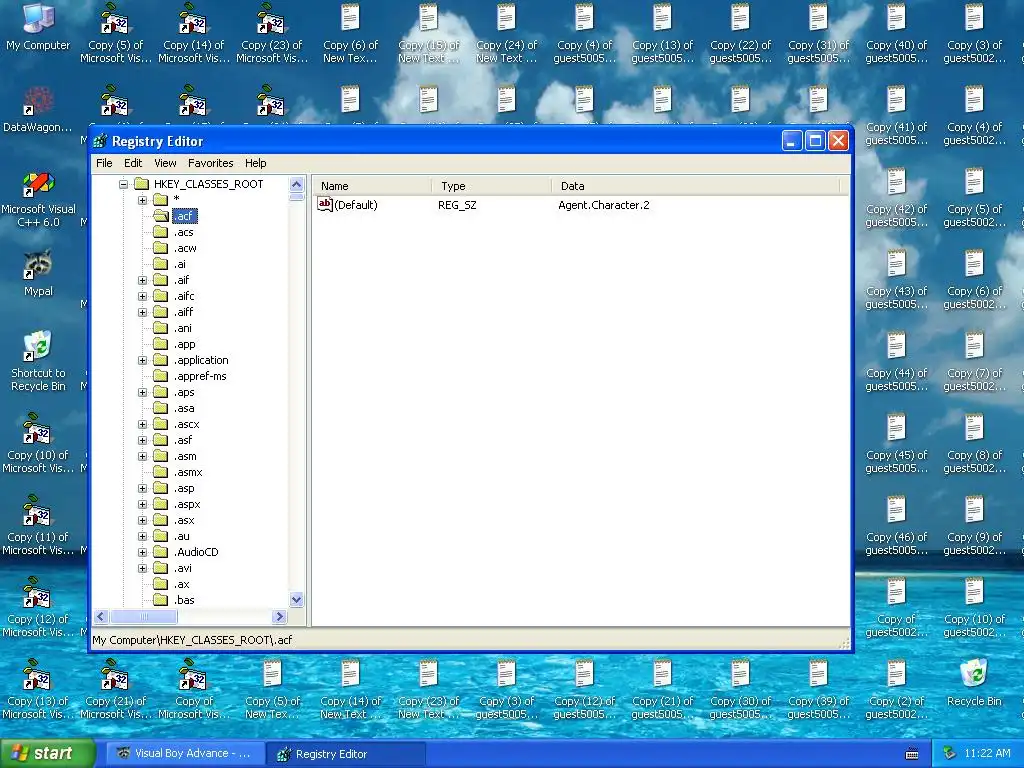
Task: Sort by the Name column header
Action: tap(372, 186)
